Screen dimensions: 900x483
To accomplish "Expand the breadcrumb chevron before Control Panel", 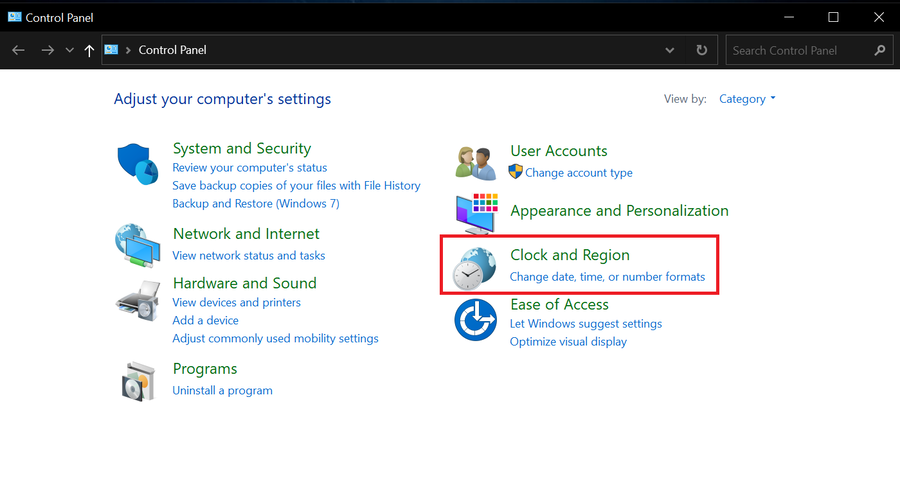I will 128,50.
